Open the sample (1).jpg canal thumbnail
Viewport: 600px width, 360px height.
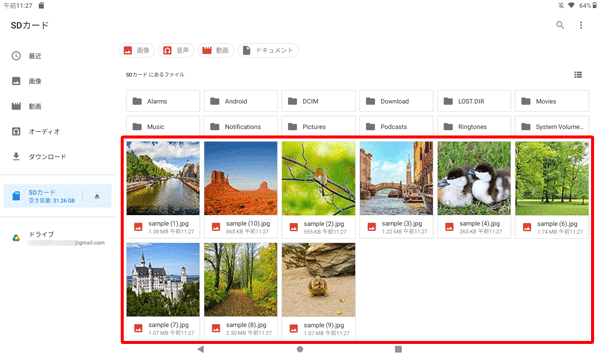coord(163,178)
